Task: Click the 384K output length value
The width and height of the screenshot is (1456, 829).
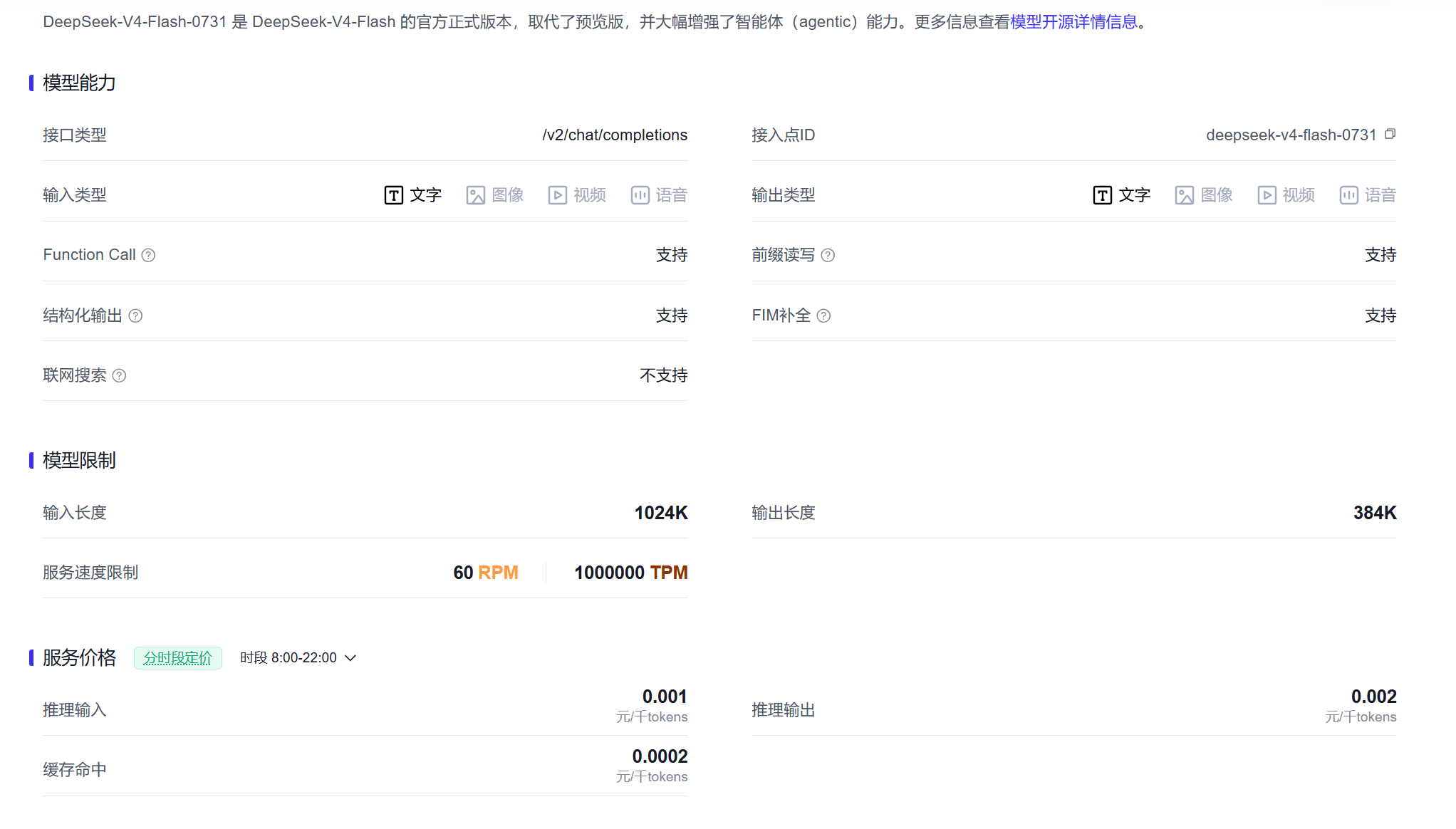Action: [1375, 513]
